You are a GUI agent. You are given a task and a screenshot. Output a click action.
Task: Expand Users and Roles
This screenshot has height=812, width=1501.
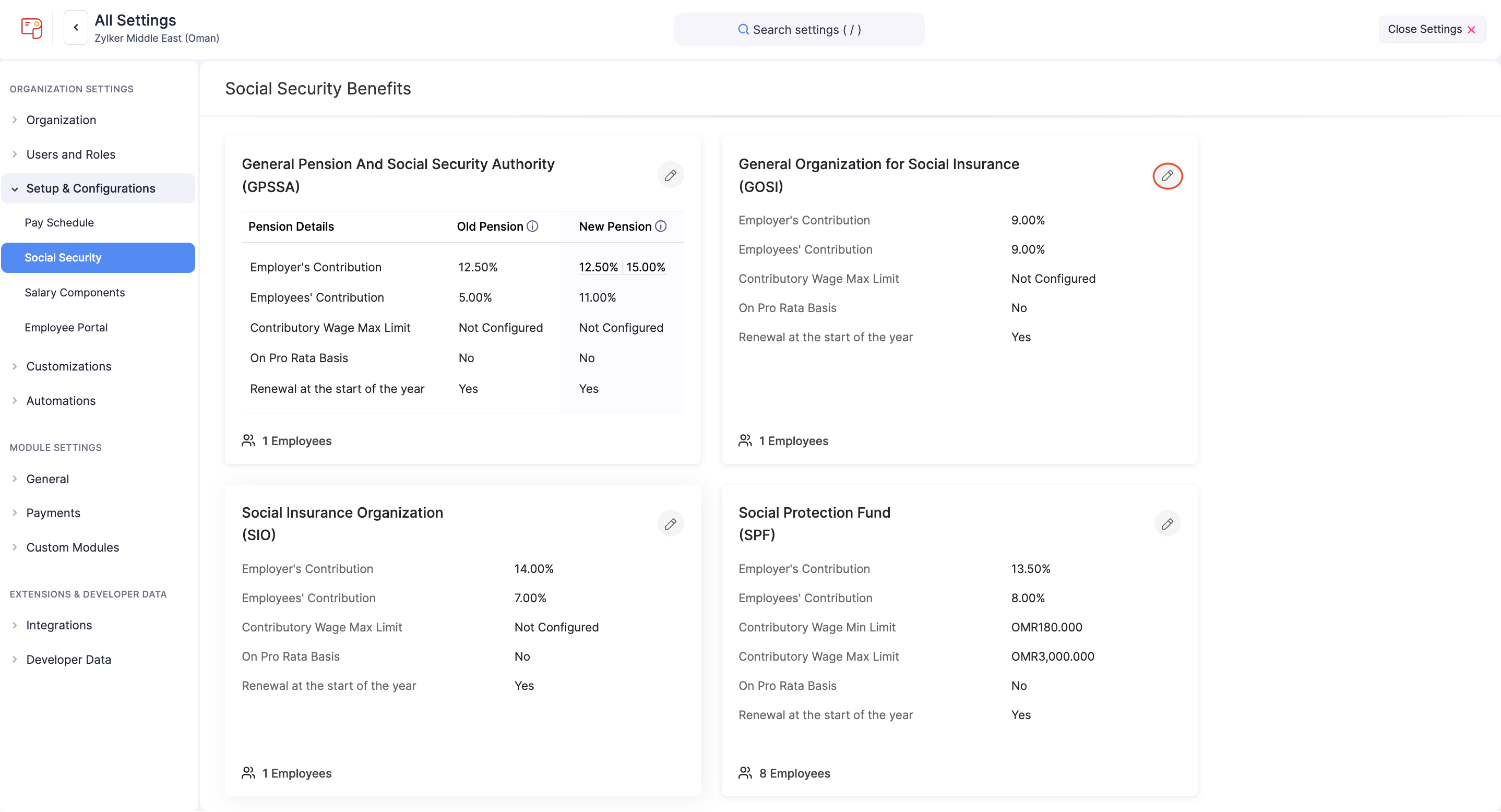click(x=70, y=154)
